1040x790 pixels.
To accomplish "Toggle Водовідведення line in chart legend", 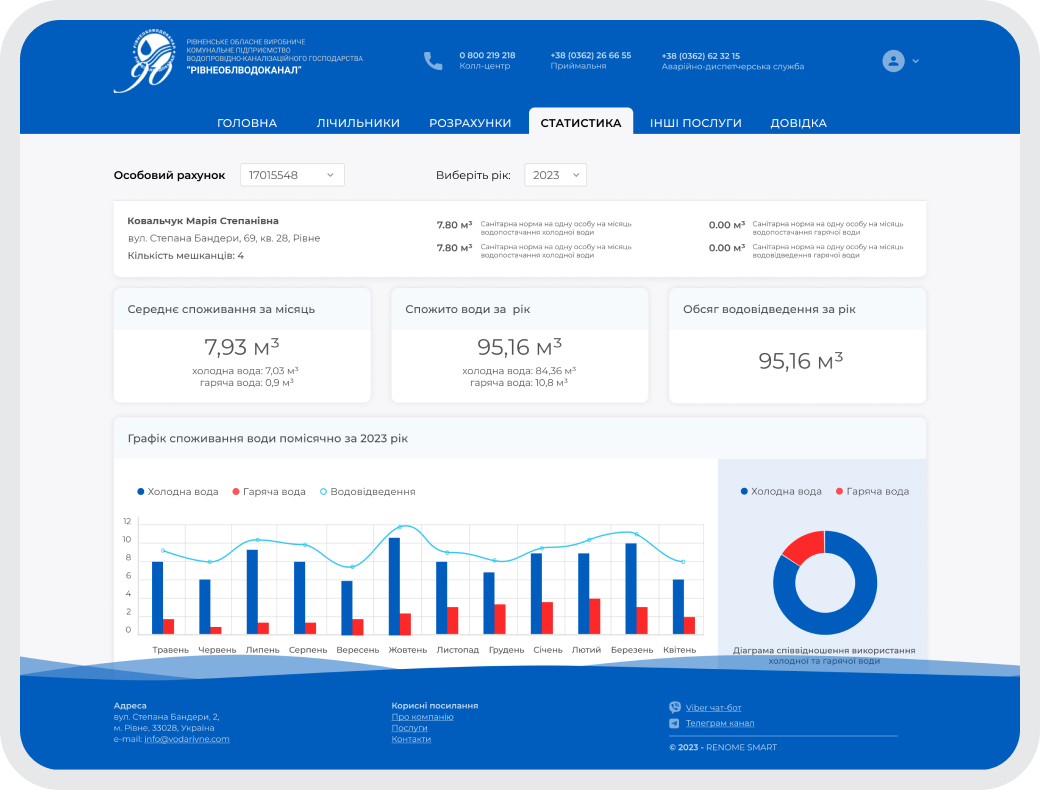I will tap(368, 492).
